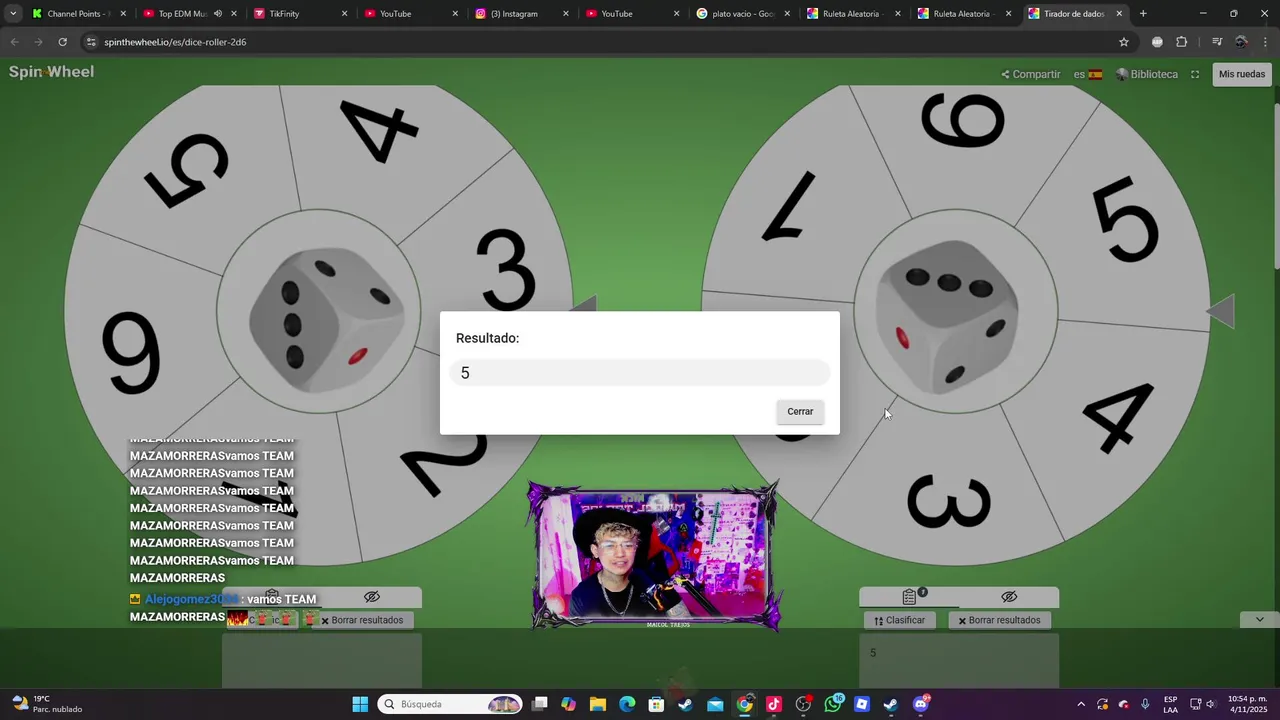Image resolution: width=1280 pixels, height=720 pixels.
Task: Hide results on the left wheel
Action: pos(372,597)
